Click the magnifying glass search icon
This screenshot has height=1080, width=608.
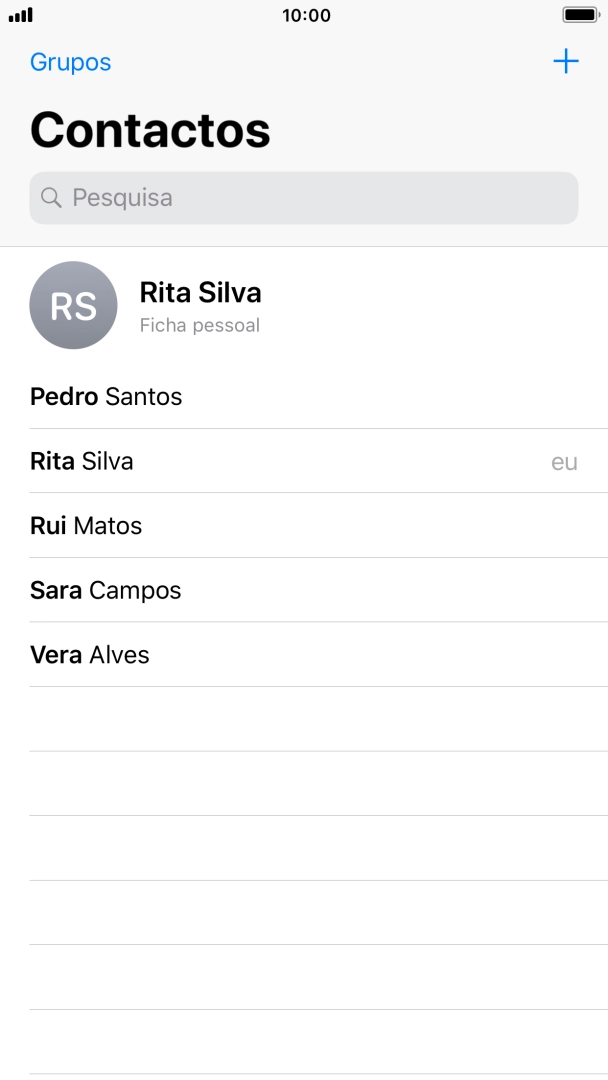click(51, 198)
